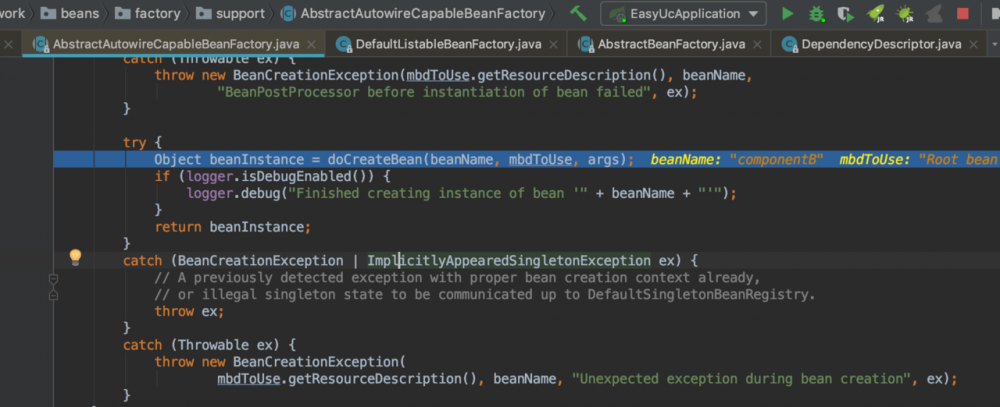
Task: Stop the running application (red square)
Action: [x=963, y=14]
